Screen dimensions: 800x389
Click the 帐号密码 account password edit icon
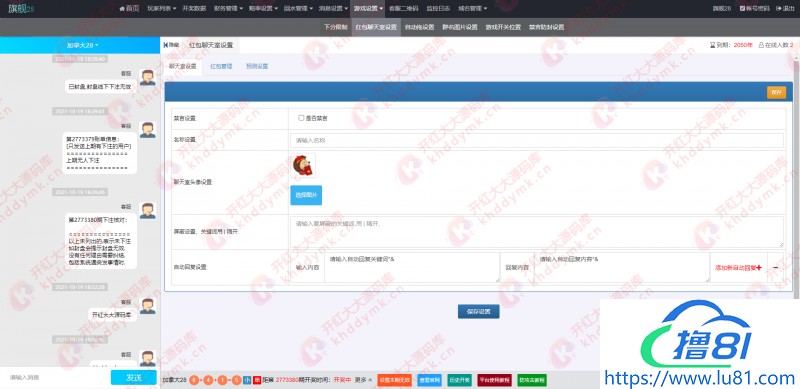point(742,9)
